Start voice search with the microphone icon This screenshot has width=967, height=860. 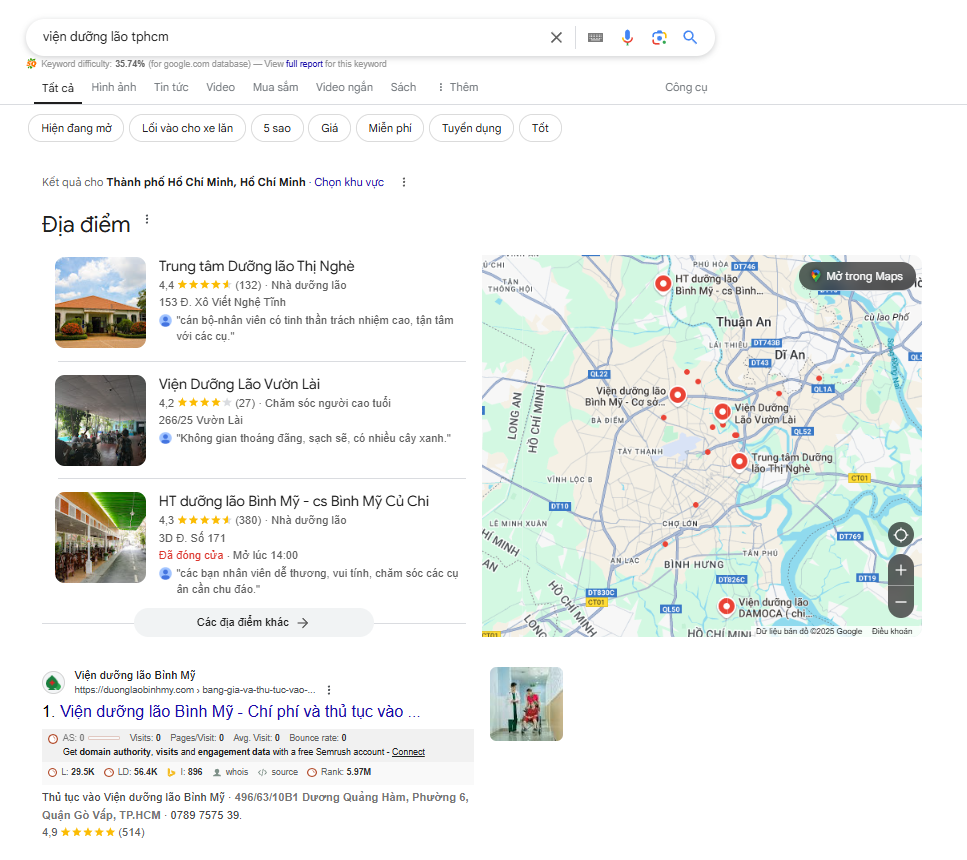[627, 38]
